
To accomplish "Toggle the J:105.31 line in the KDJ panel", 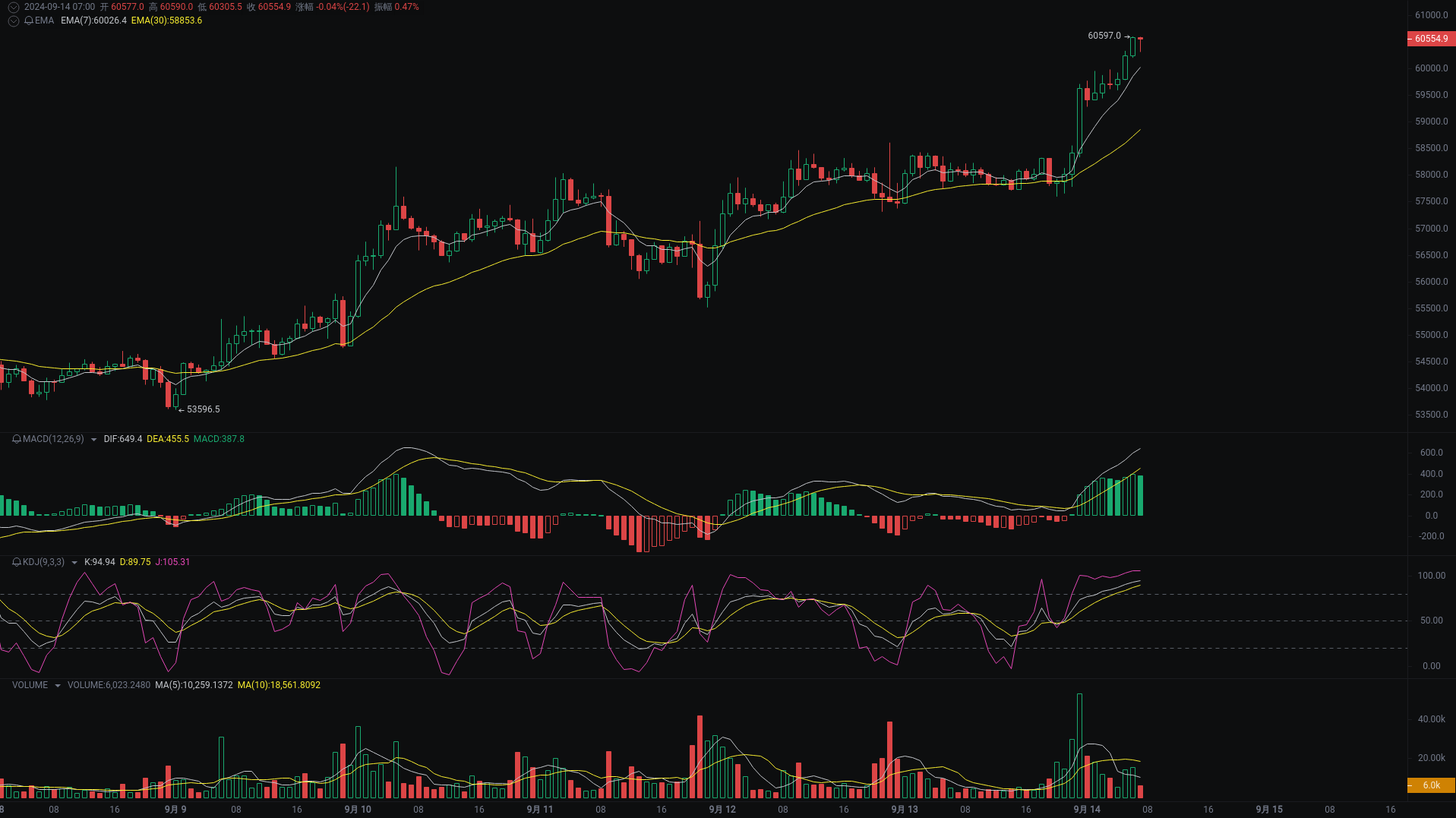I will pos(172,563).
